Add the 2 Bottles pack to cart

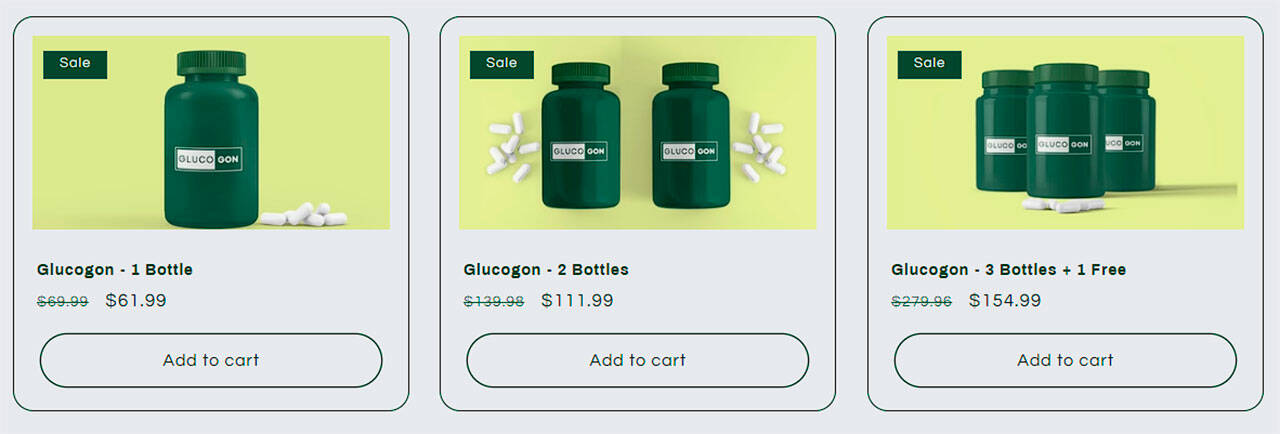tap(638, 360)
